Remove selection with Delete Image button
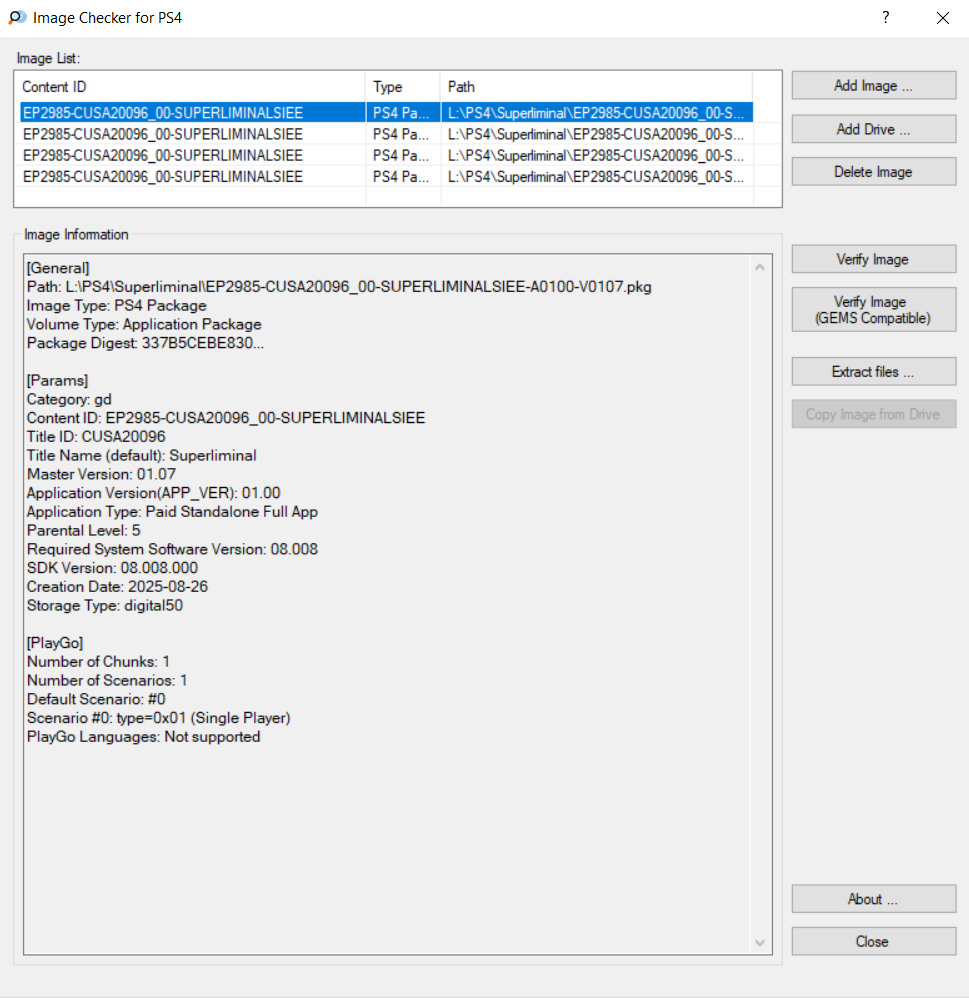The width and height of the screenshot is (969, 998). click(873, 172)
